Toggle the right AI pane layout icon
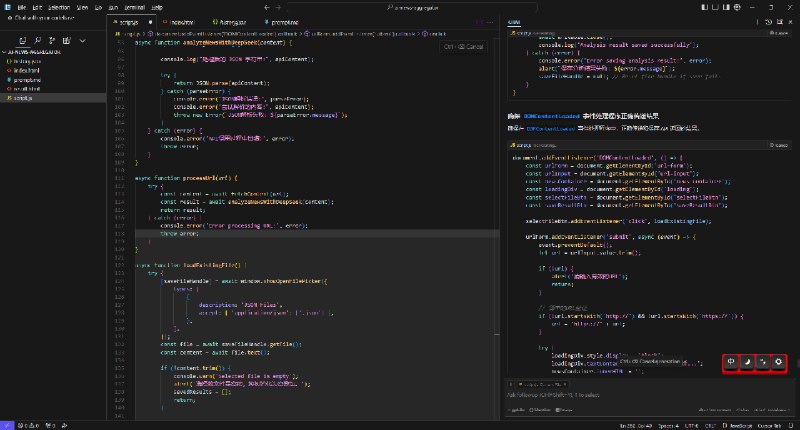Image resolution: width=800 pixels, height=430 pixels. coord(726,7)
